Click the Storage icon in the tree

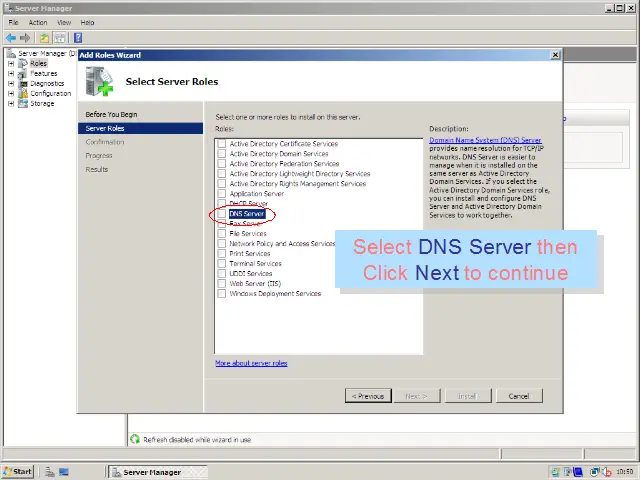tap(23, 103)
